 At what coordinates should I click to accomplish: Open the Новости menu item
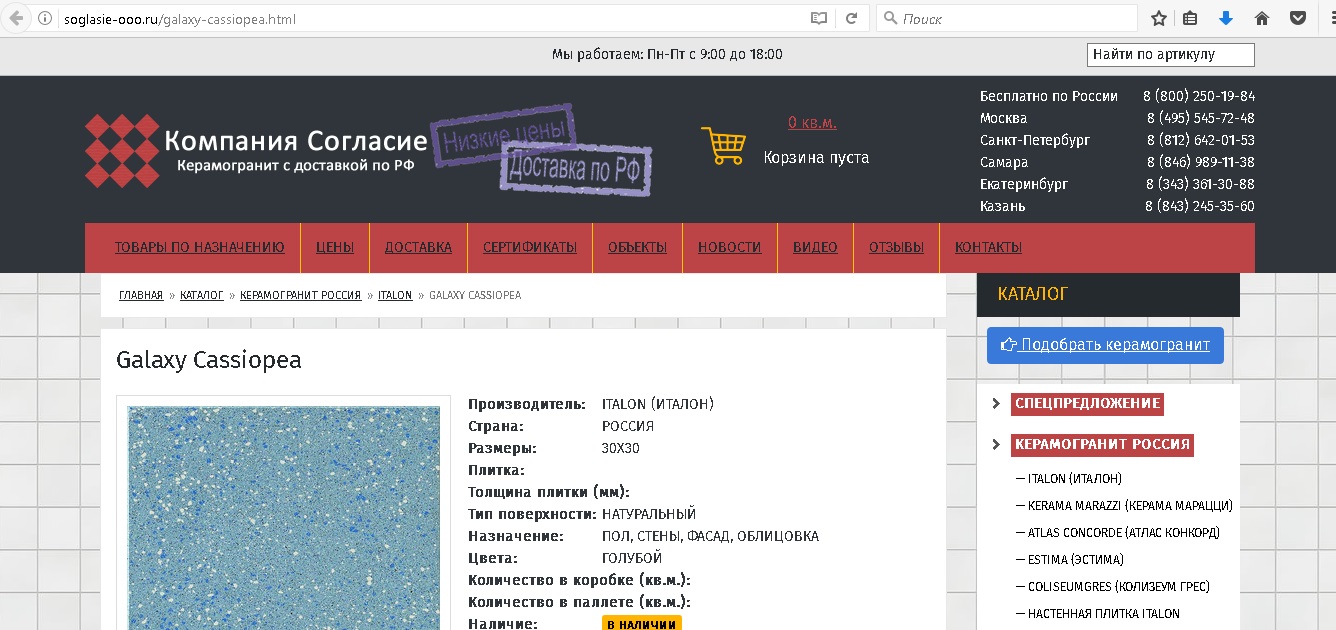click(x=730, y=247)
